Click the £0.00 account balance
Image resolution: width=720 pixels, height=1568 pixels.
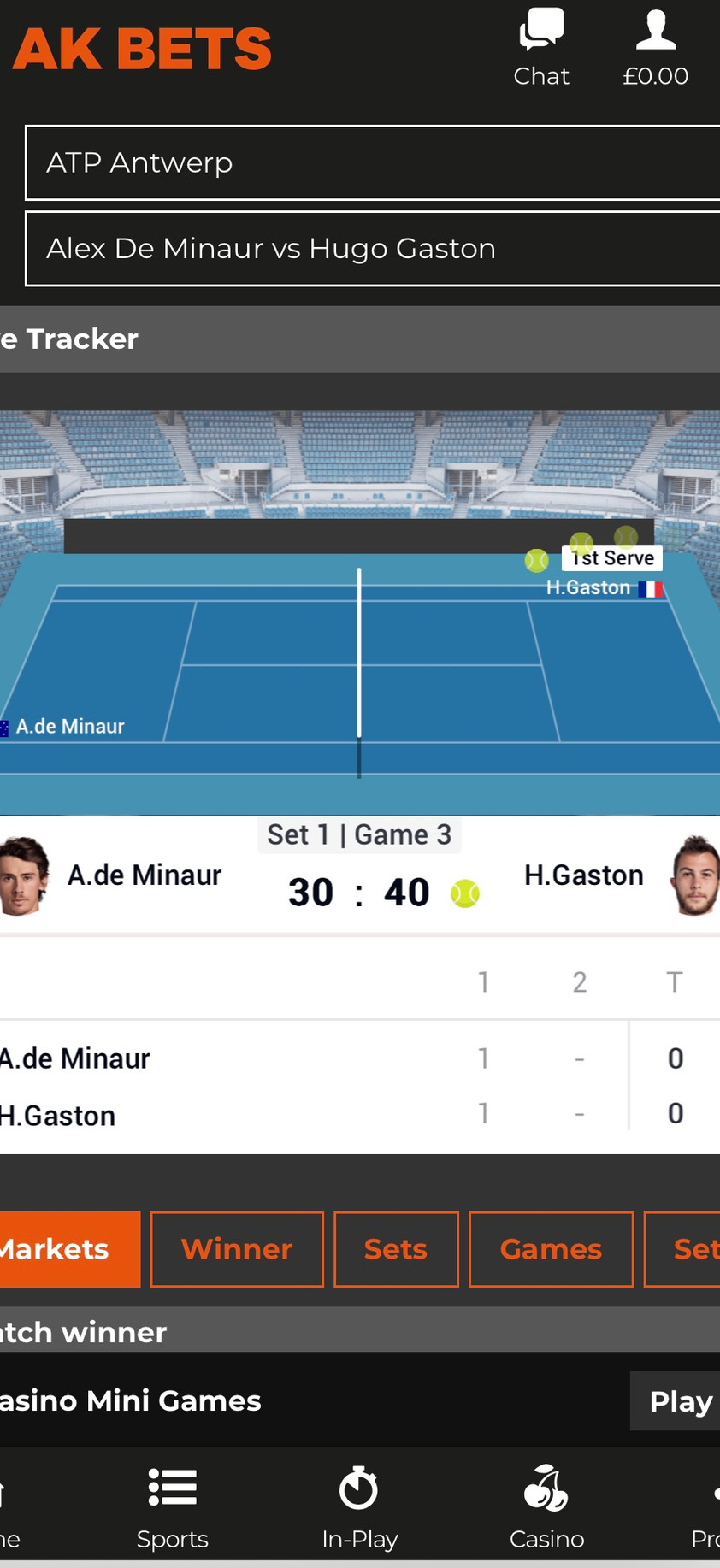(656, 76)
